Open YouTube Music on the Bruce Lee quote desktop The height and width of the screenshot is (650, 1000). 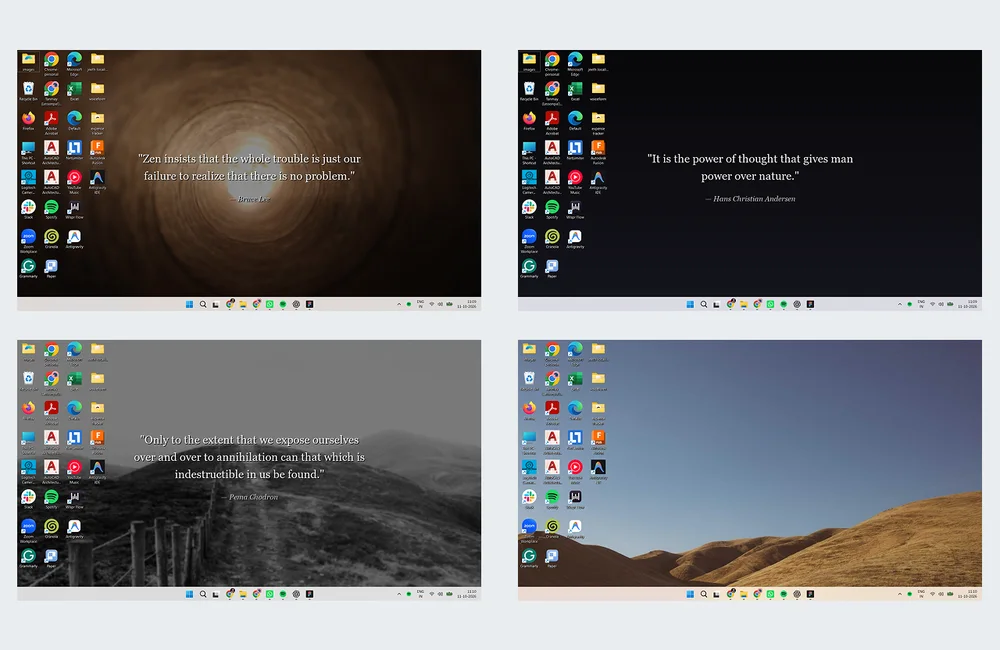click(74, 178)
